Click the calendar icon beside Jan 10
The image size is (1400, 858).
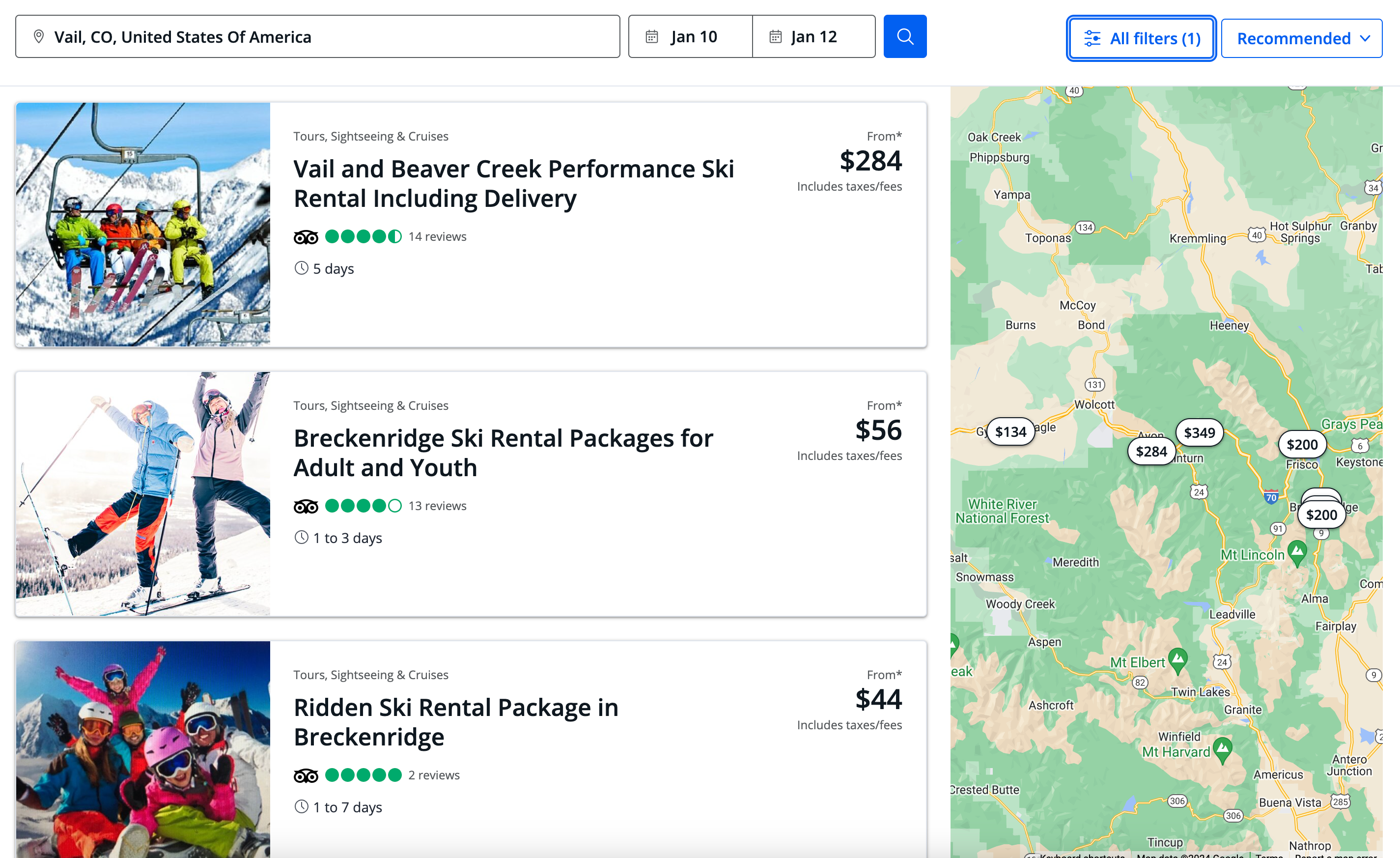[x=652, y=36]
